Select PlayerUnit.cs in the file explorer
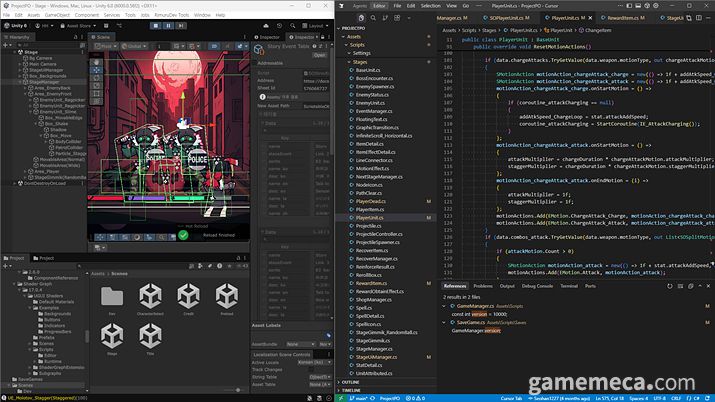This screenshot has height=402, width=715. click(x=369, y=217)
